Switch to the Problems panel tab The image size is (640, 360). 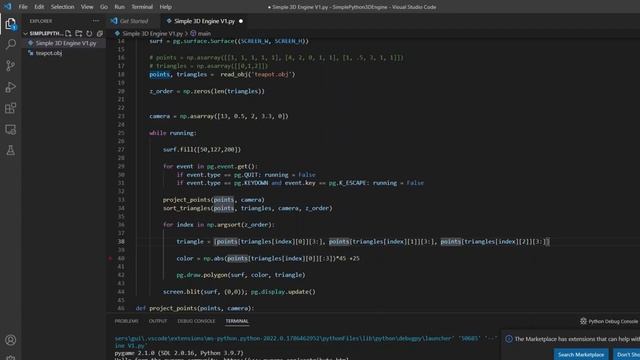tap(127, 321)
